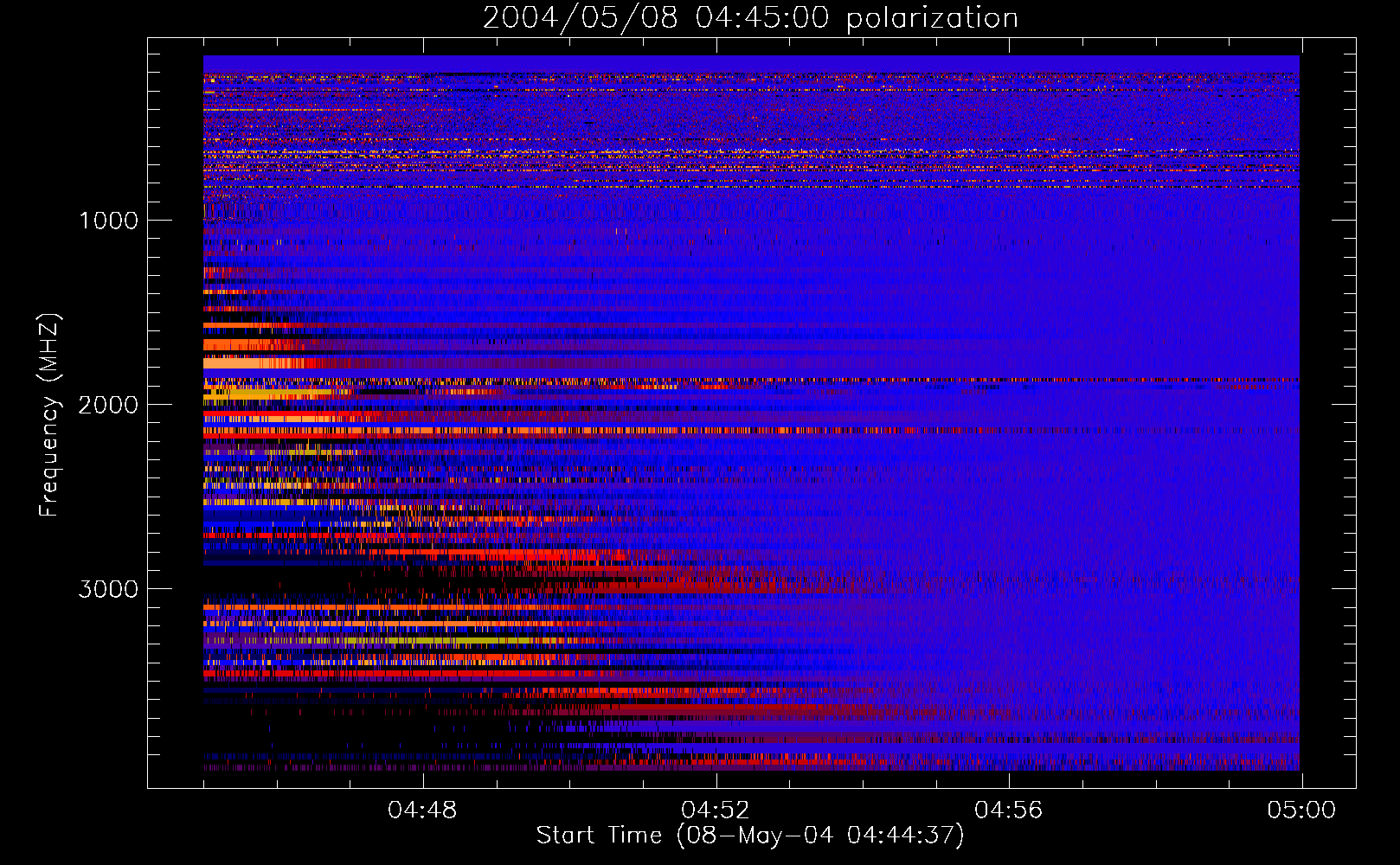The height and width of the screenshot is (865, 1400).
Task: Select the 2000 frequency axis label
Action: click(108, 405)
